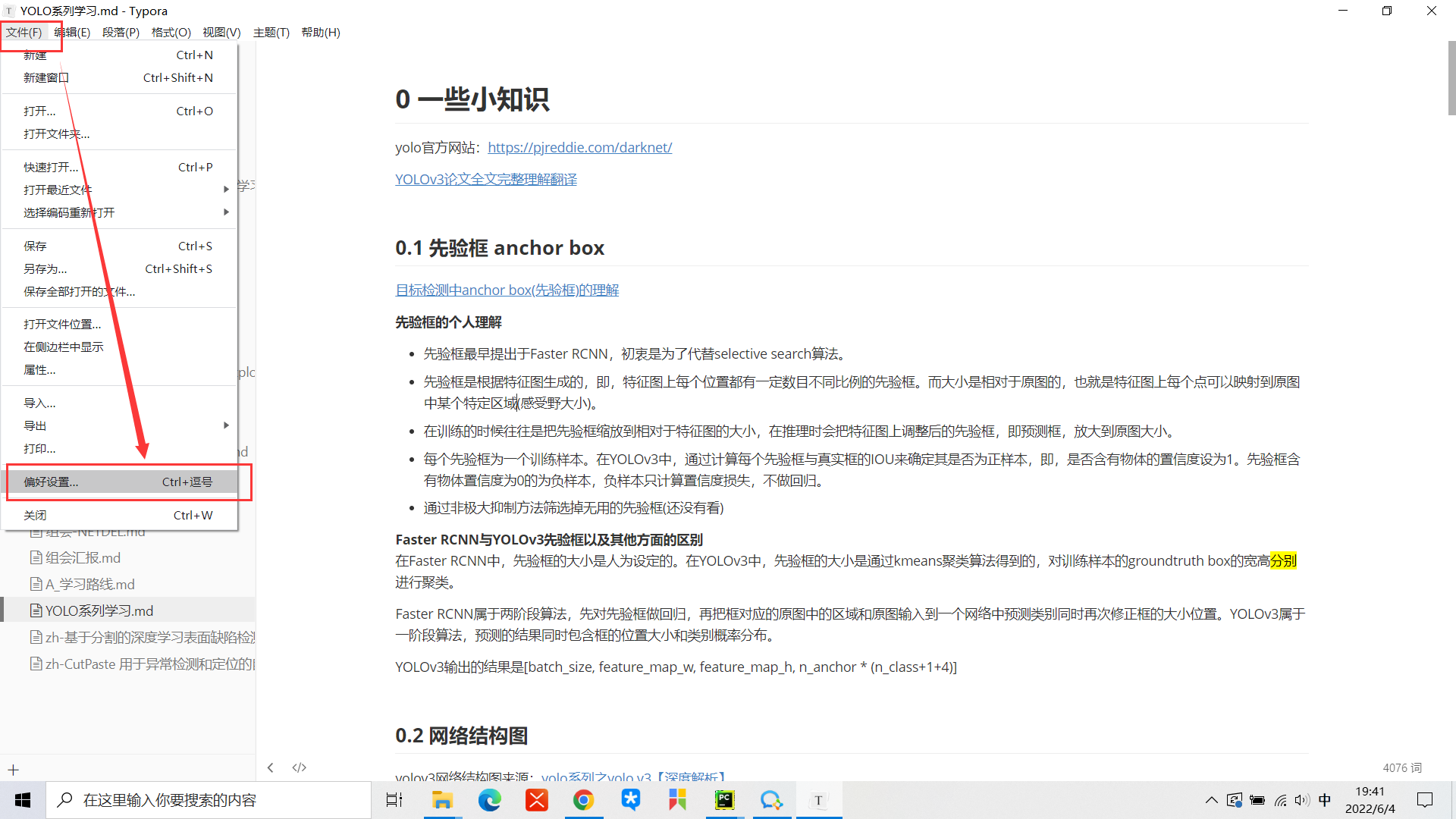The height and width of the screenshot is (819, 1456).
Task: Open 偏好设置... preferences entry
Action: point(120,482)
